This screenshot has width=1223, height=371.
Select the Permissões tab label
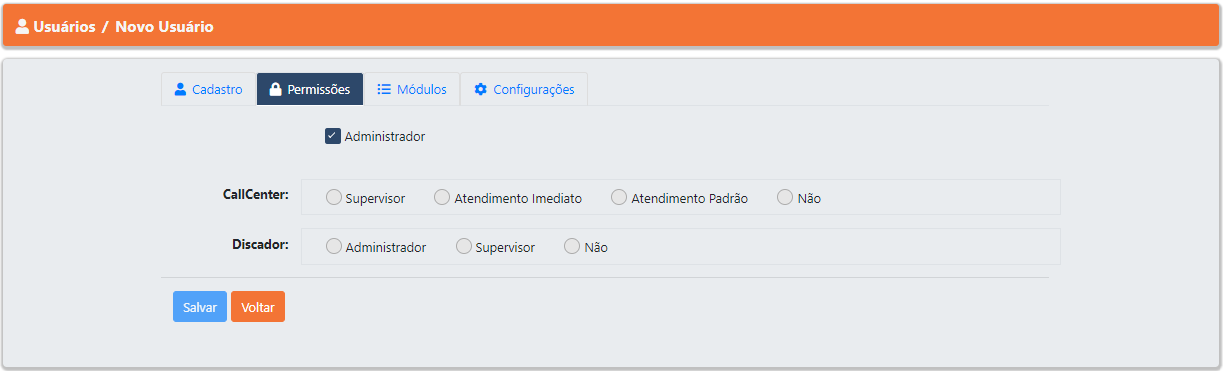click(x=319, y=89)
